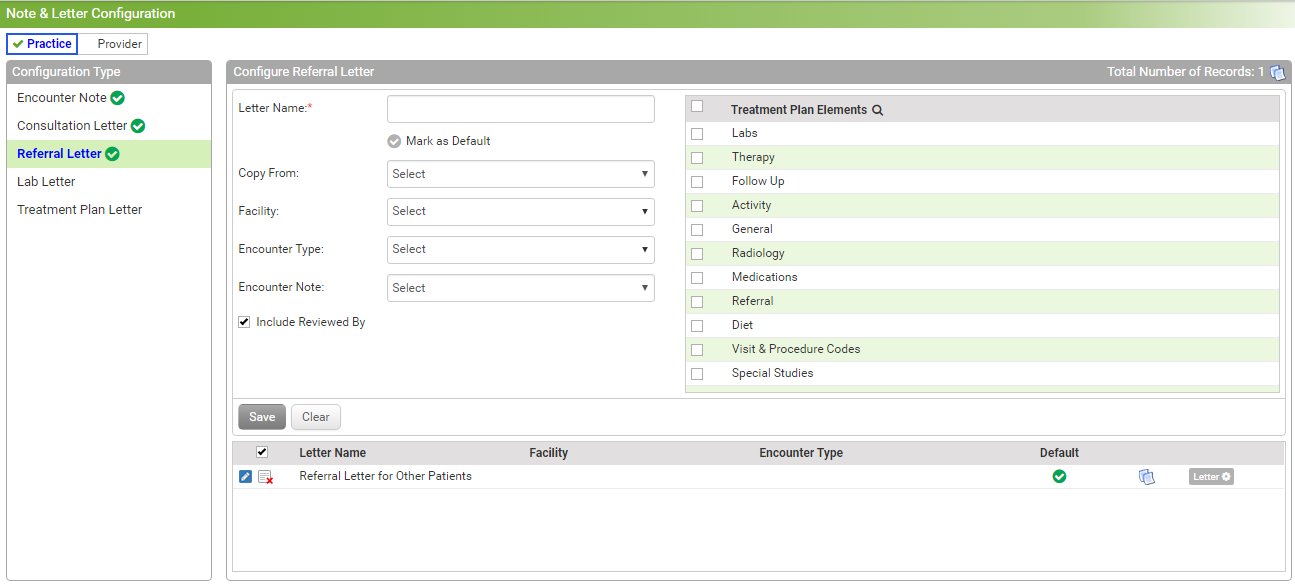Click the green Default checkmark in letter row
Viewport: 1295px width, 586px height.
tap(1059, 477)
